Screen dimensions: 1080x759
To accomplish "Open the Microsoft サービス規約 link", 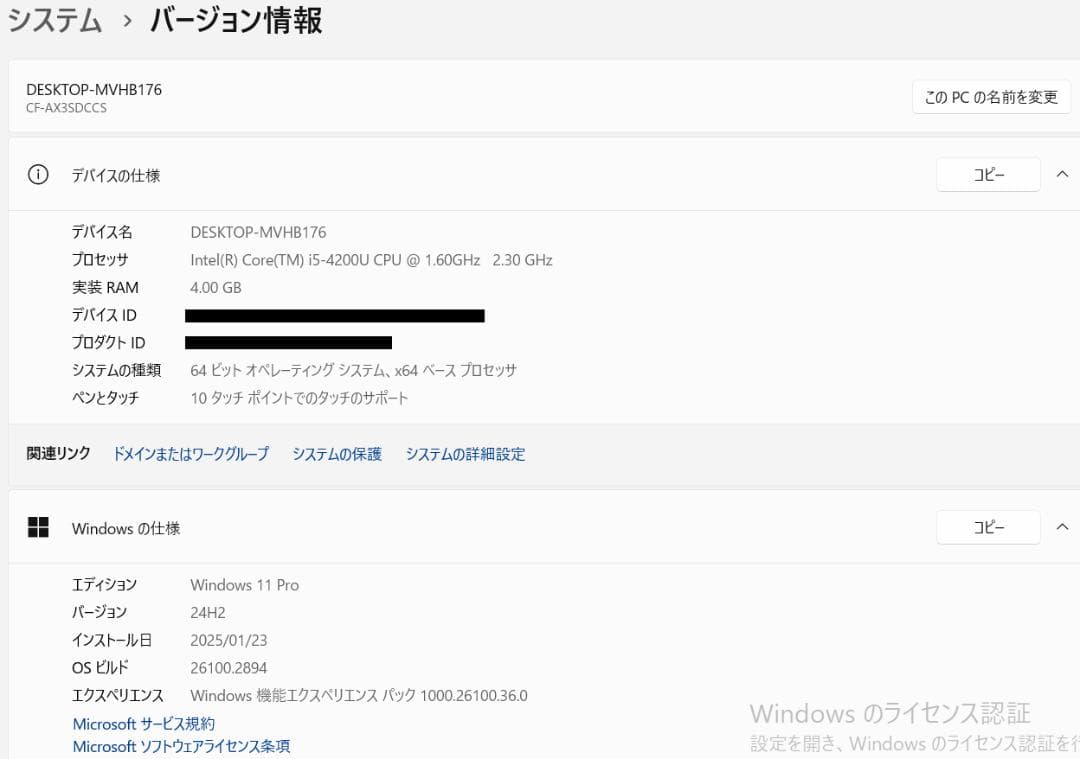I will pos(143,724).
